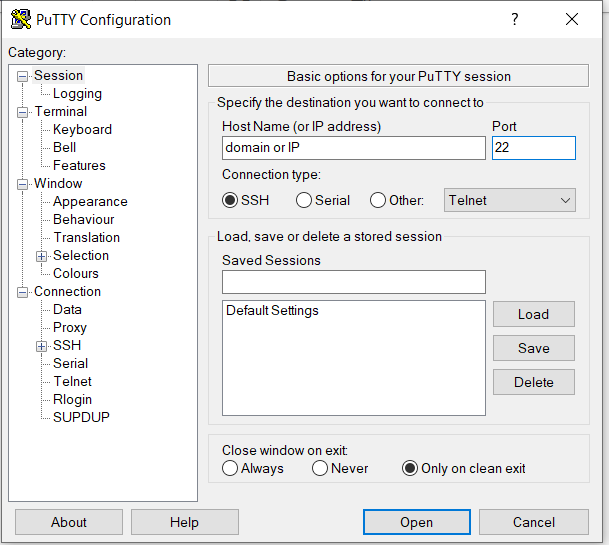This screenshot has height=545, width=609.
Task: Expand the SSH tree node
Action: (42, 346)
